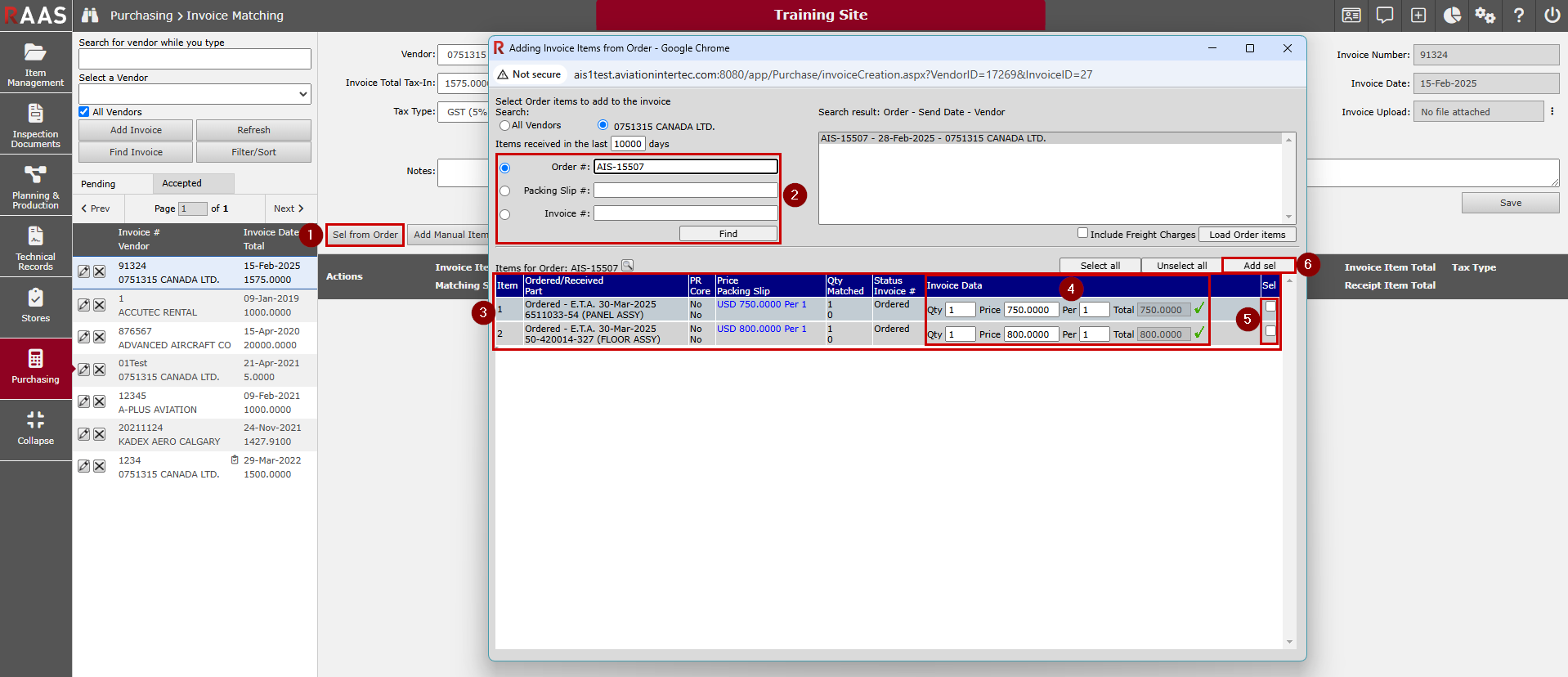Screen dimensions: 1568x677
Task: Switch to the Pending tab
Action: 98,184
